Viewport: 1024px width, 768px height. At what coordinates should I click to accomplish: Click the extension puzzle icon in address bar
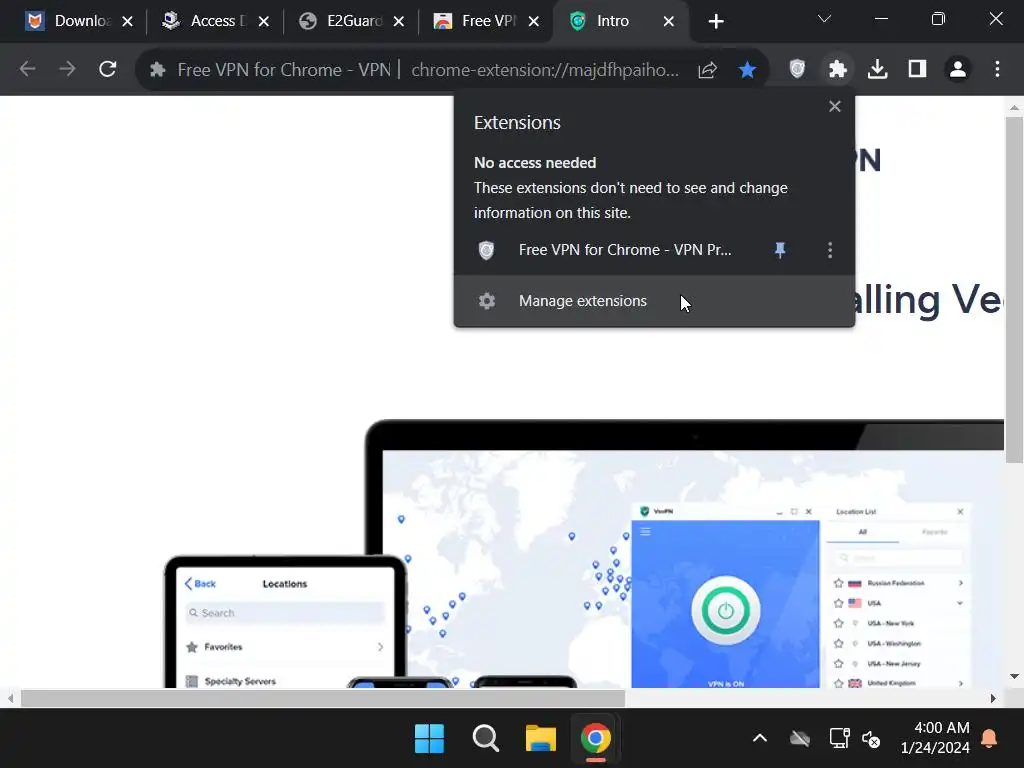tap(157, 69)
